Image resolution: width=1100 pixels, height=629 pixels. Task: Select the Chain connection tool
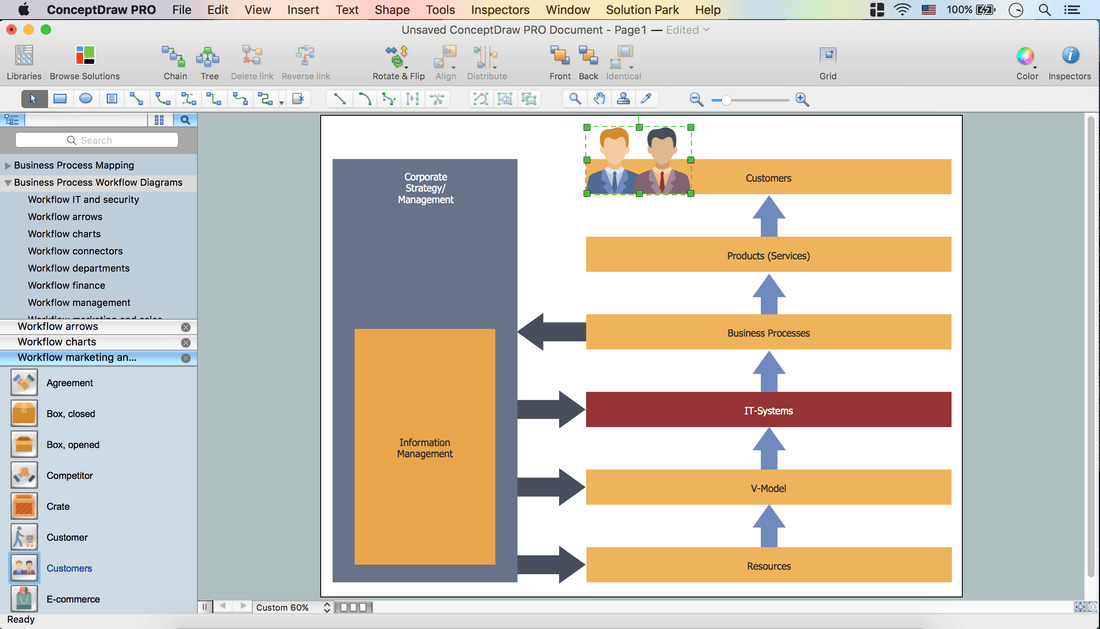coord(175,56)
